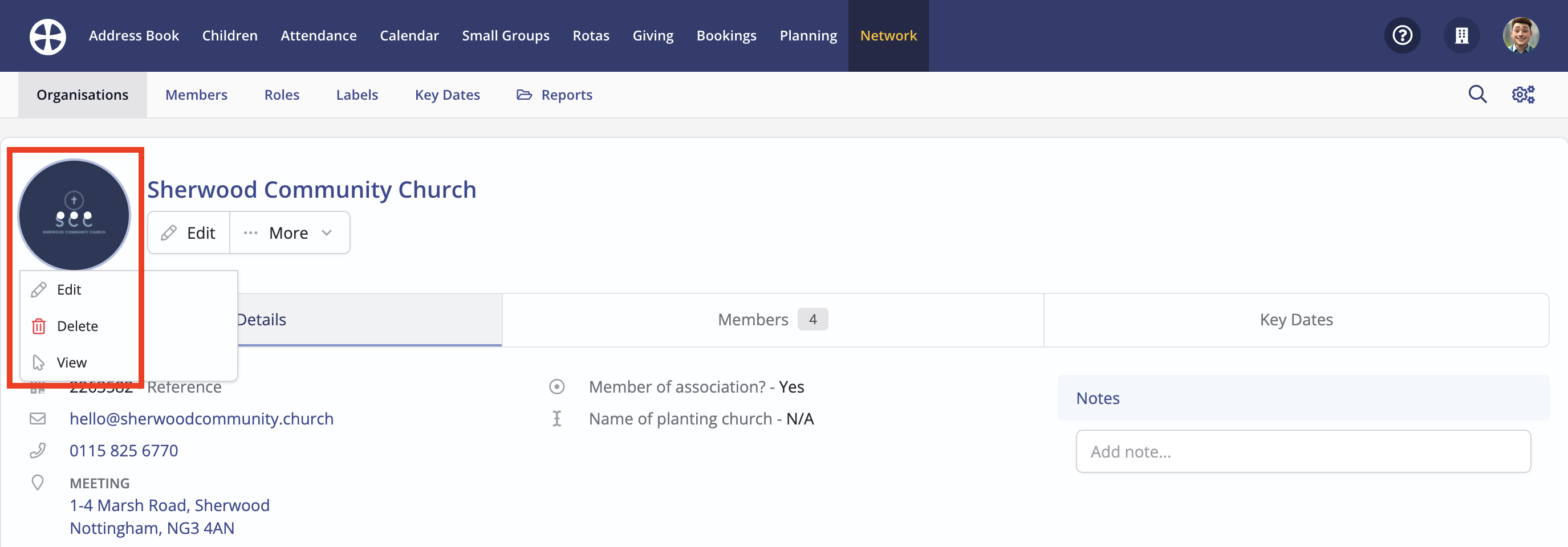1568x547 pixels.
Task: Click the Add note input field
Action: pyautogui.click(x=1303, y=452)
